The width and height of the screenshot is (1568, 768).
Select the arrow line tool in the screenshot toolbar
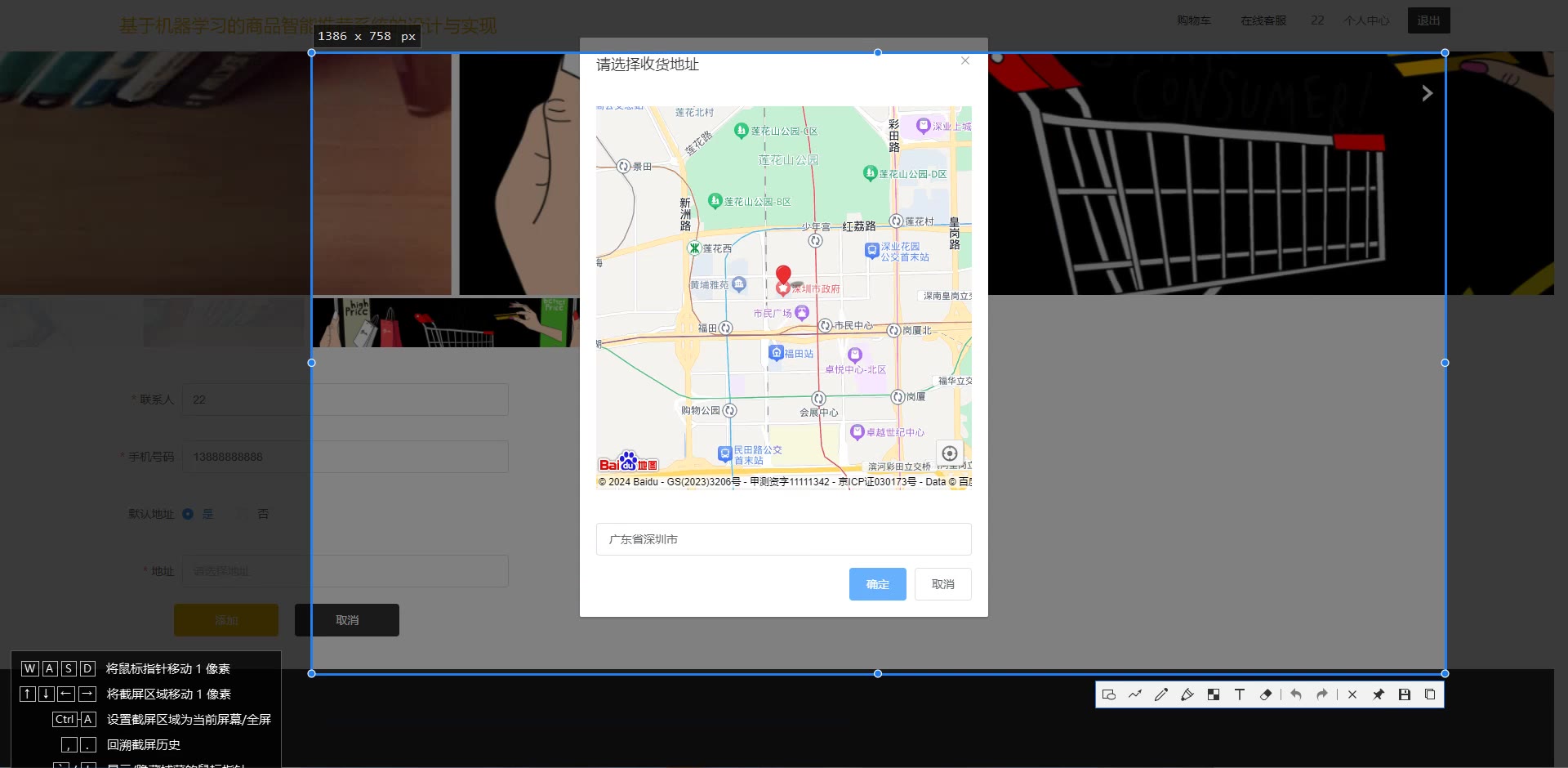(x=1135, y=694)
